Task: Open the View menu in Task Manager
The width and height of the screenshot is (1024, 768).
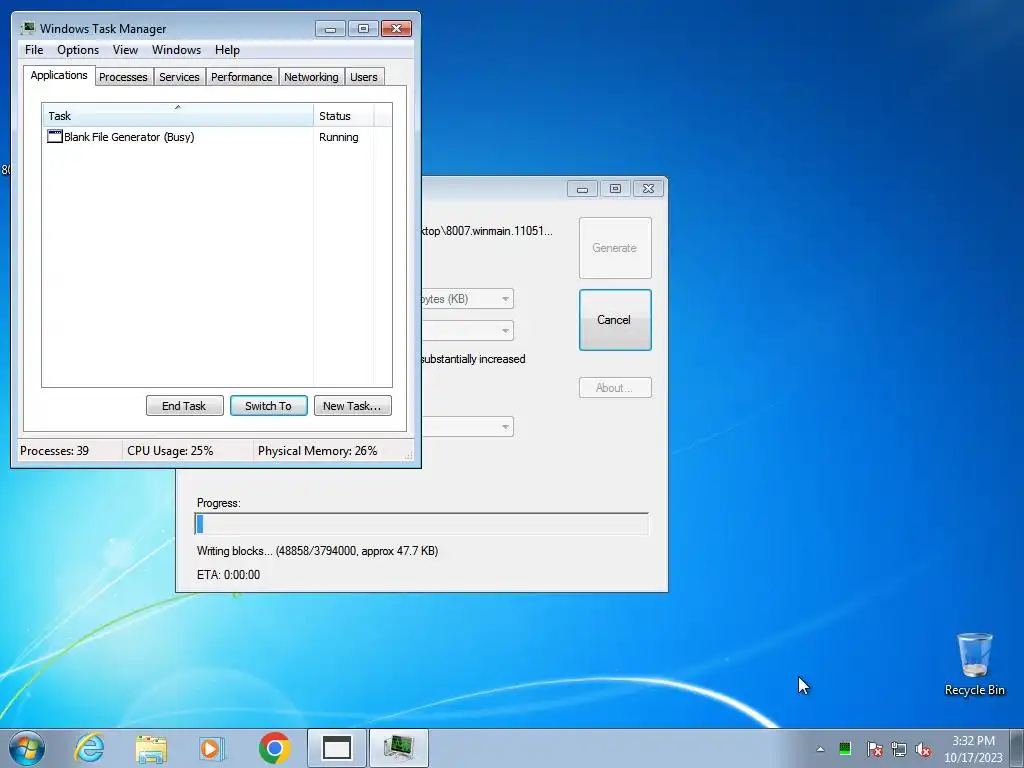Action: (x=125, y=50)
